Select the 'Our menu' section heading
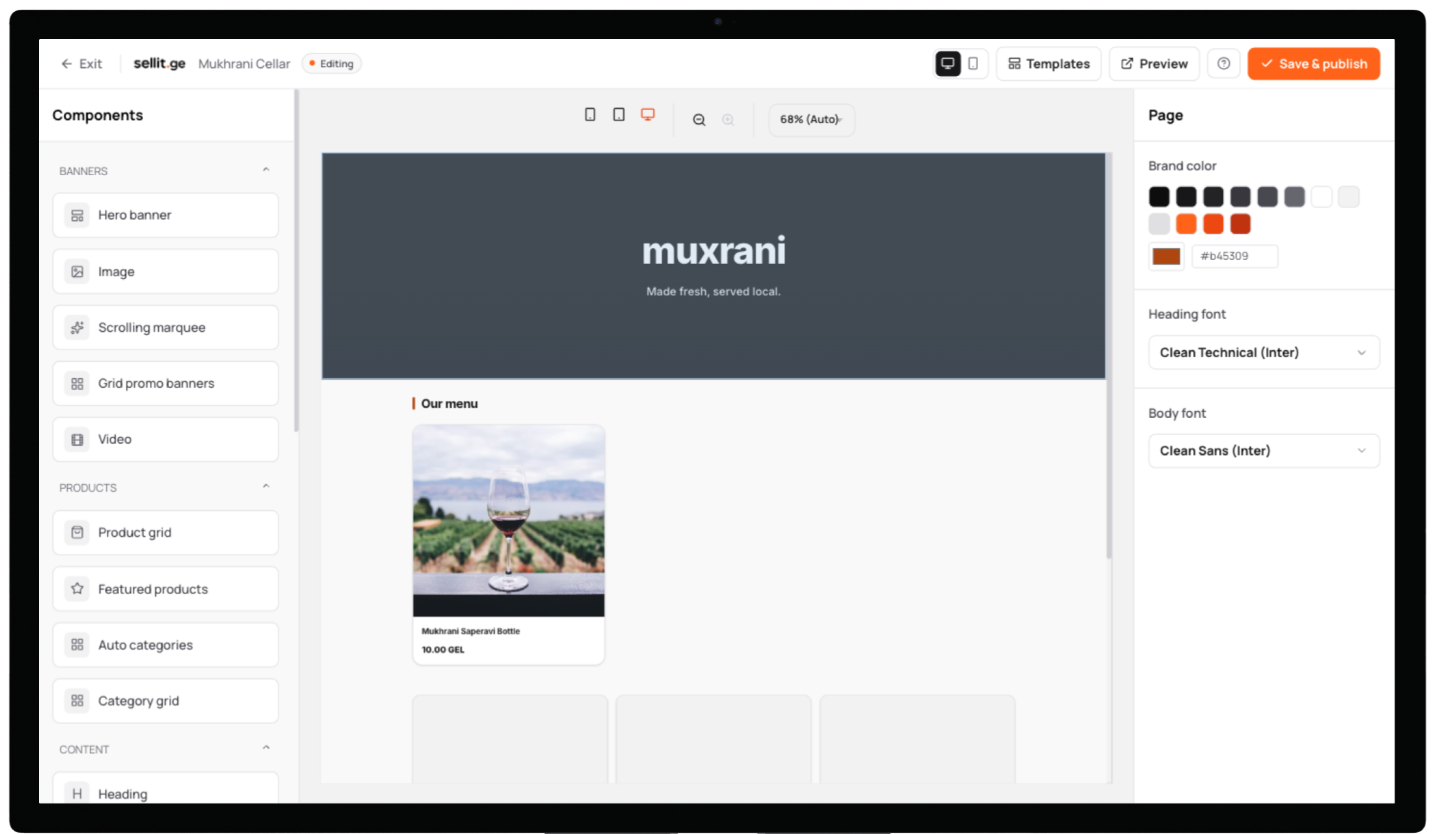The width and height of the screenshot is (1456, 834). (449, 404)
